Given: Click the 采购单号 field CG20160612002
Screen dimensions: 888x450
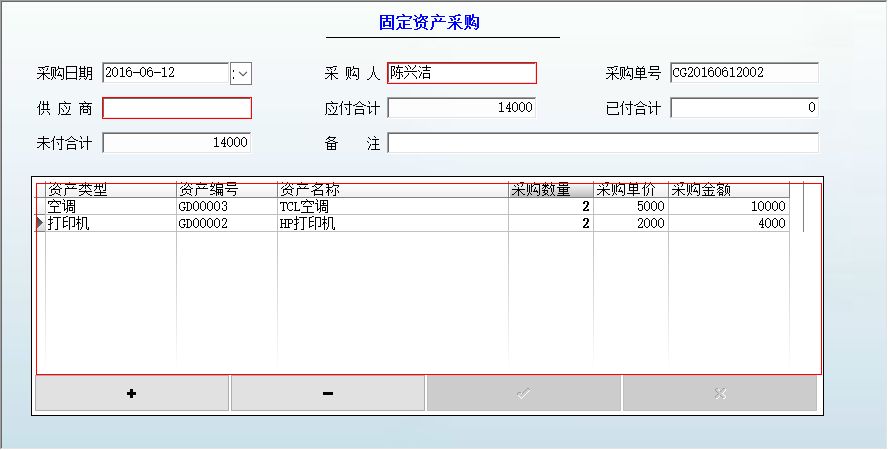Looking at the screenshot, I should 744,73.
